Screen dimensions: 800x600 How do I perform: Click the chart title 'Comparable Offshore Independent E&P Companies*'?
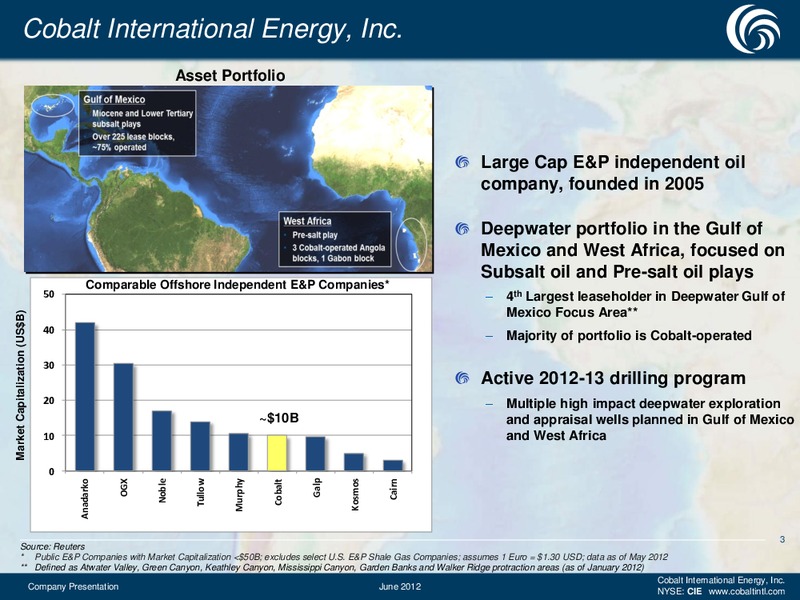tap(237, 285)
